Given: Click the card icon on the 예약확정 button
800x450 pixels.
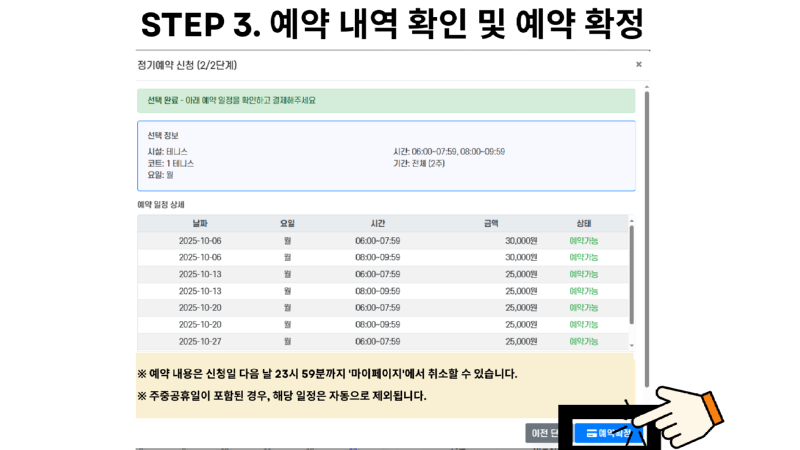Looking at the screenshot, I should [x=592, y=434].
